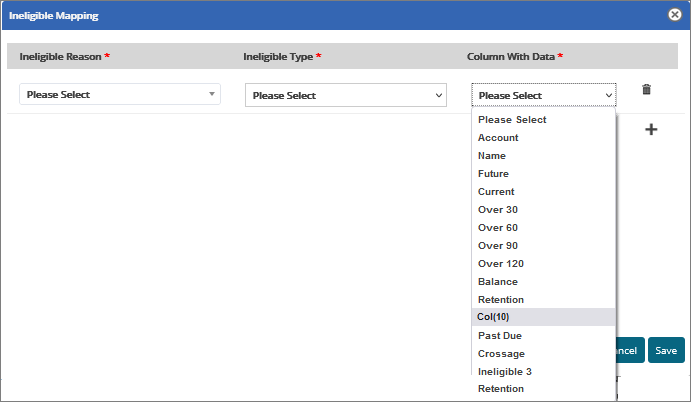Collapse the Column With Data dropdown box

[544, 96]
